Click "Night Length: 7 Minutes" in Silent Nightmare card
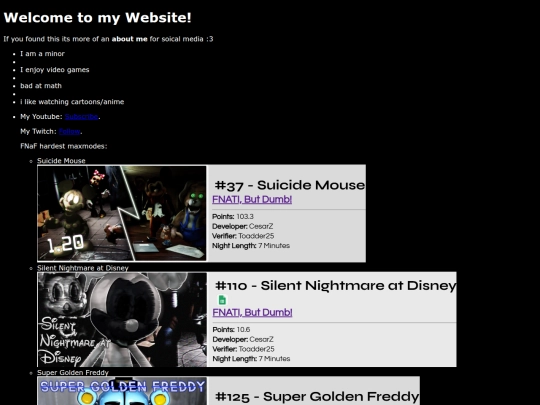Viewport: 540px width, 405px height. 251,359
